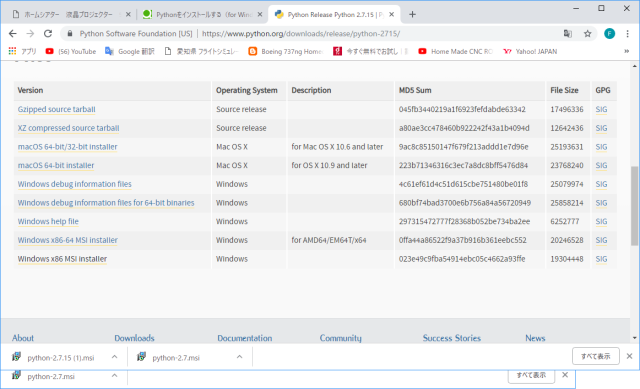Click the browser forward arrow
The height and width of the screenshot is (389, 640).
pyautogui.click(x=30, y=33)
